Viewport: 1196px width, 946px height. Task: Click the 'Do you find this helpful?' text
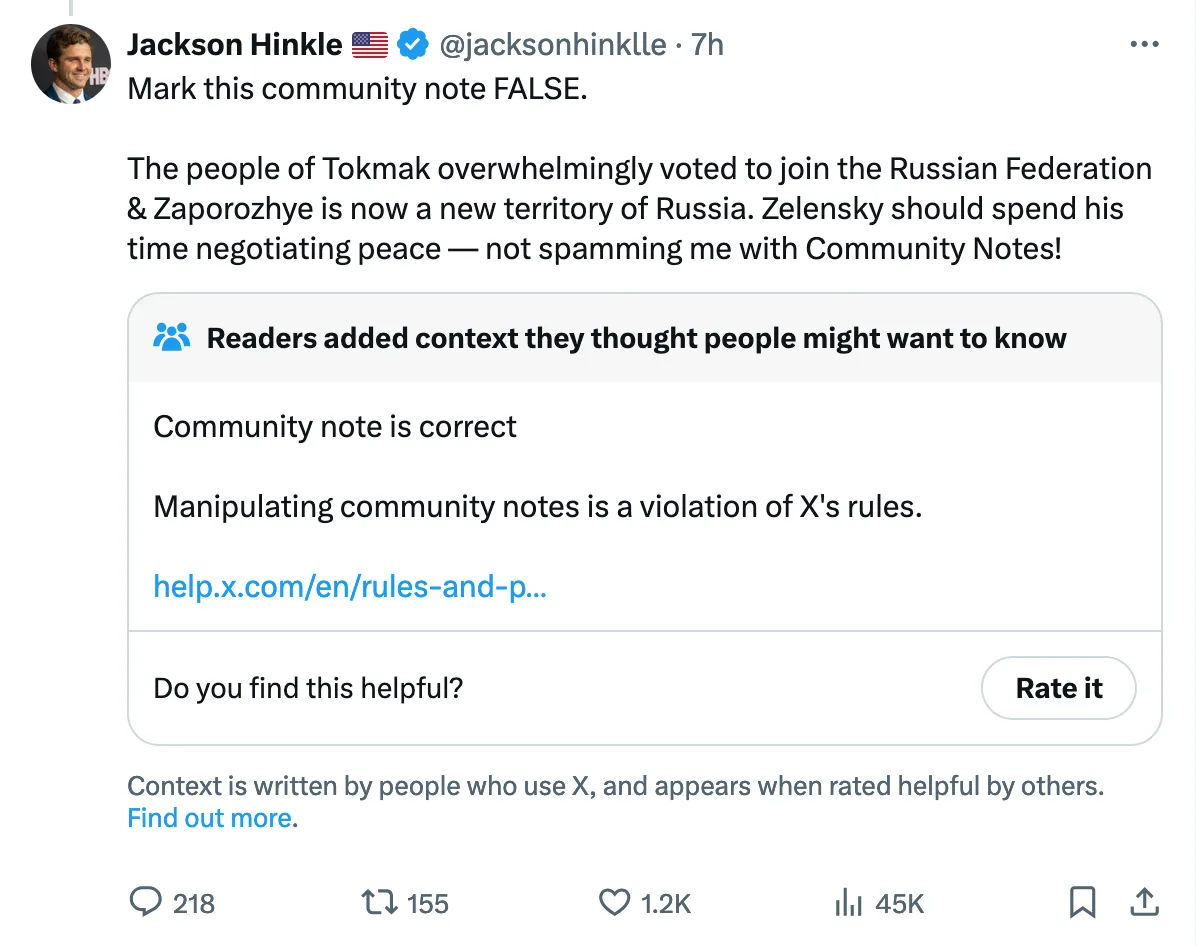coord(308,688)
